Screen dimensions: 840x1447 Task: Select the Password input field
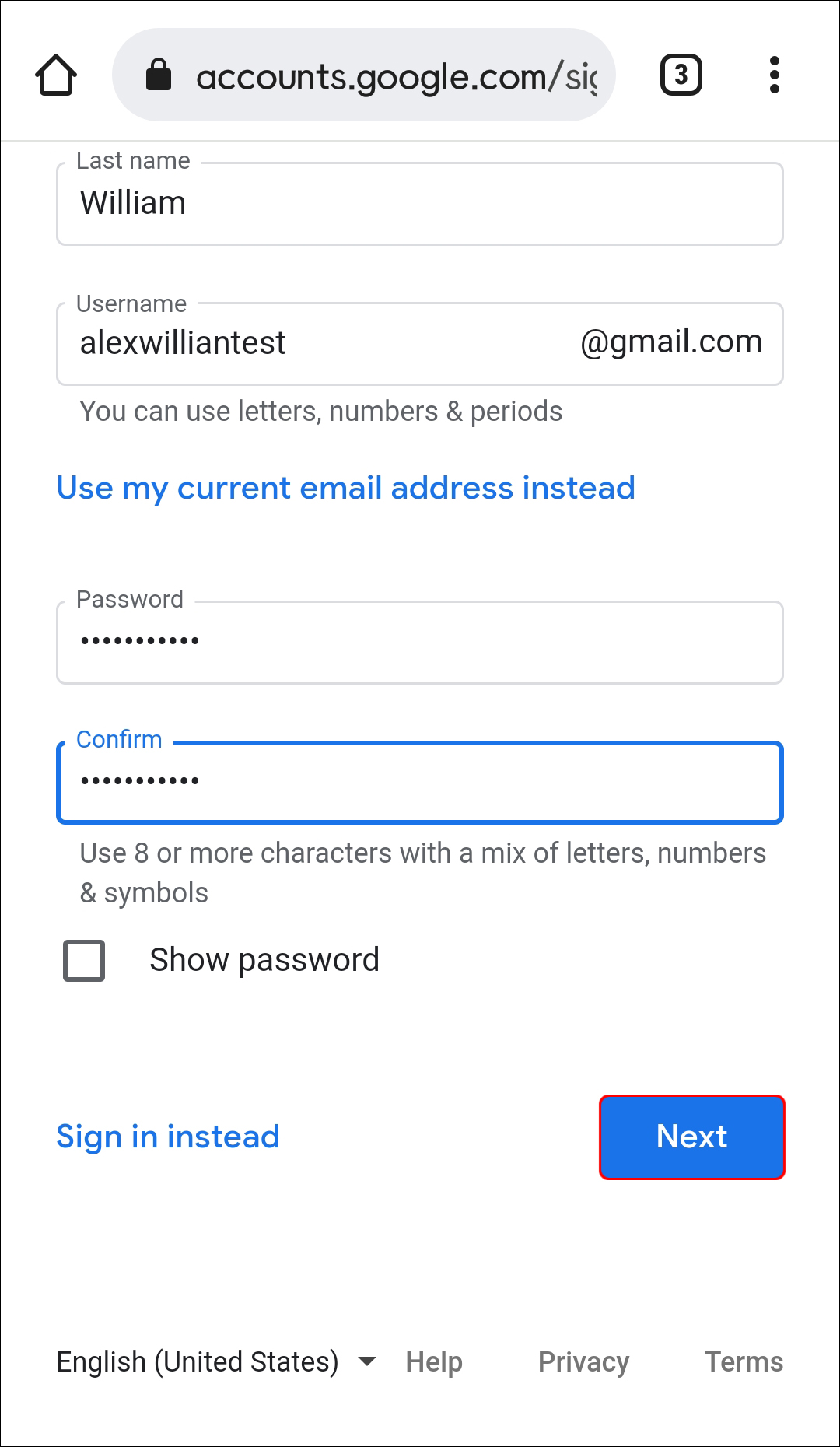click(x=420, y=643)
